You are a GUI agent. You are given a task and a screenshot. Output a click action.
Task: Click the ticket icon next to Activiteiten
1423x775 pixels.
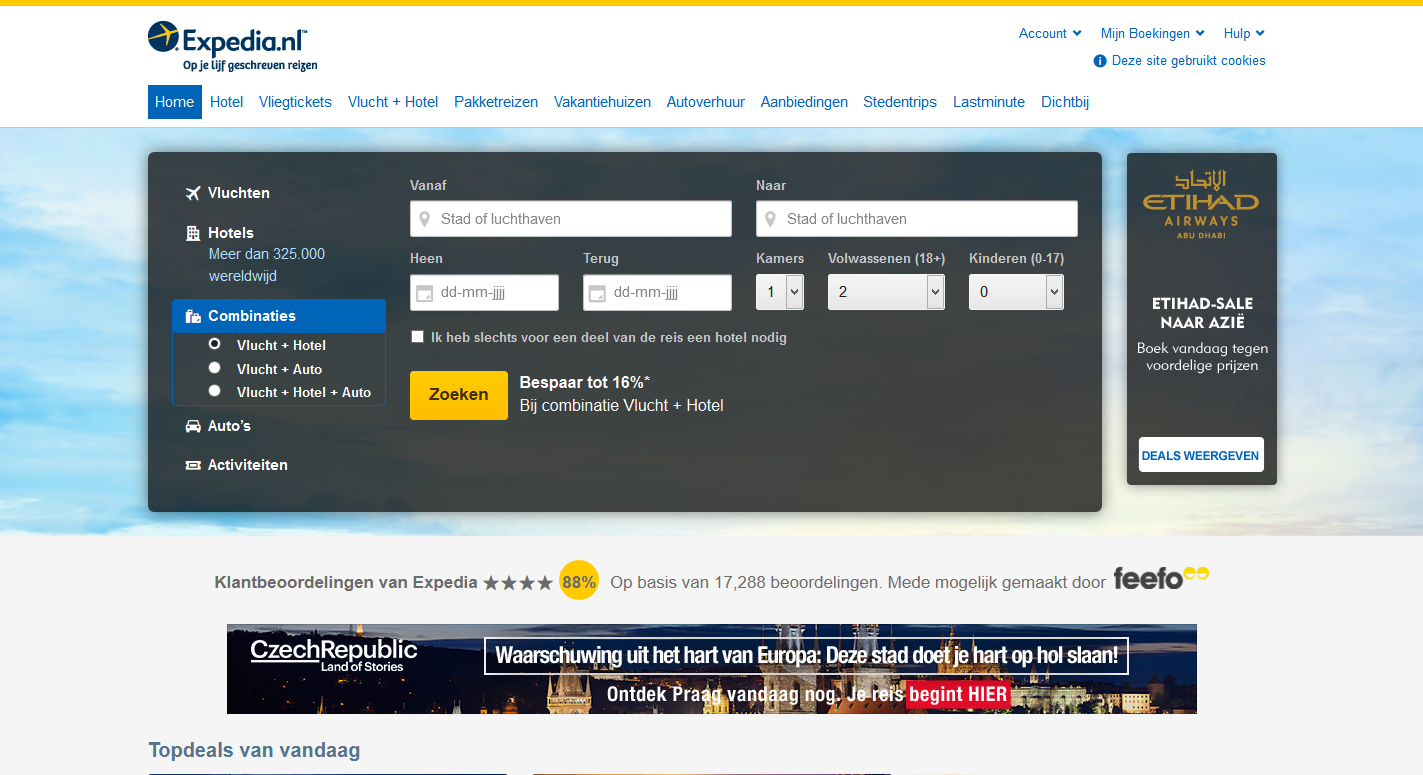click(x=193, y=465)
